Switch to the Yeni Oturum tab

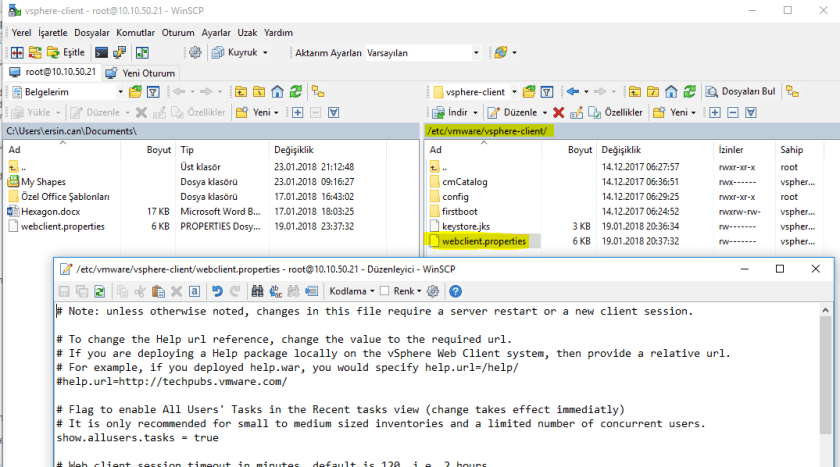141,72
